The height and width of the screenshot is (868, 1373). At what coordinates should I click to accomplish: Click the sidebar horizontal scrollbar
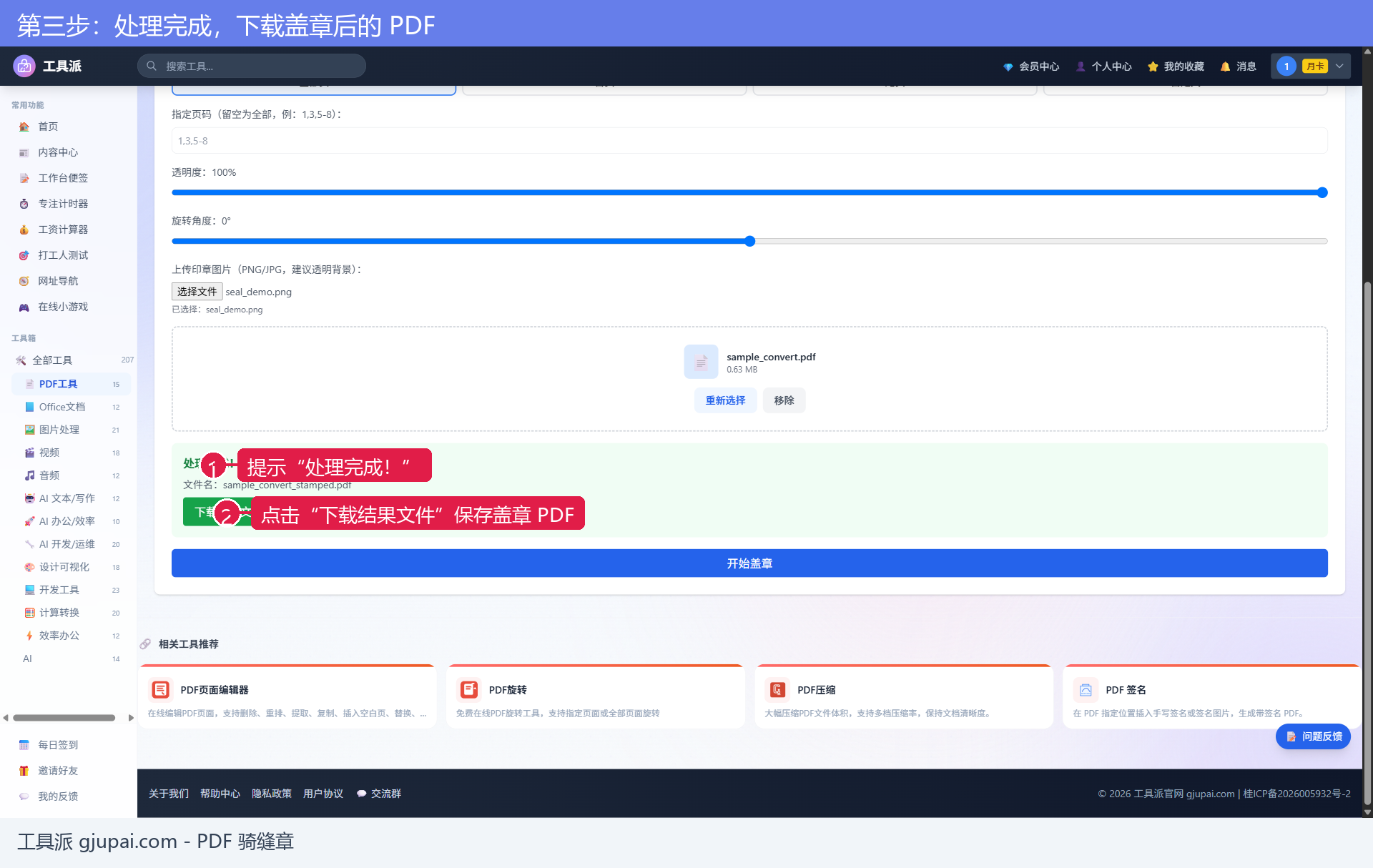(64, 718)
